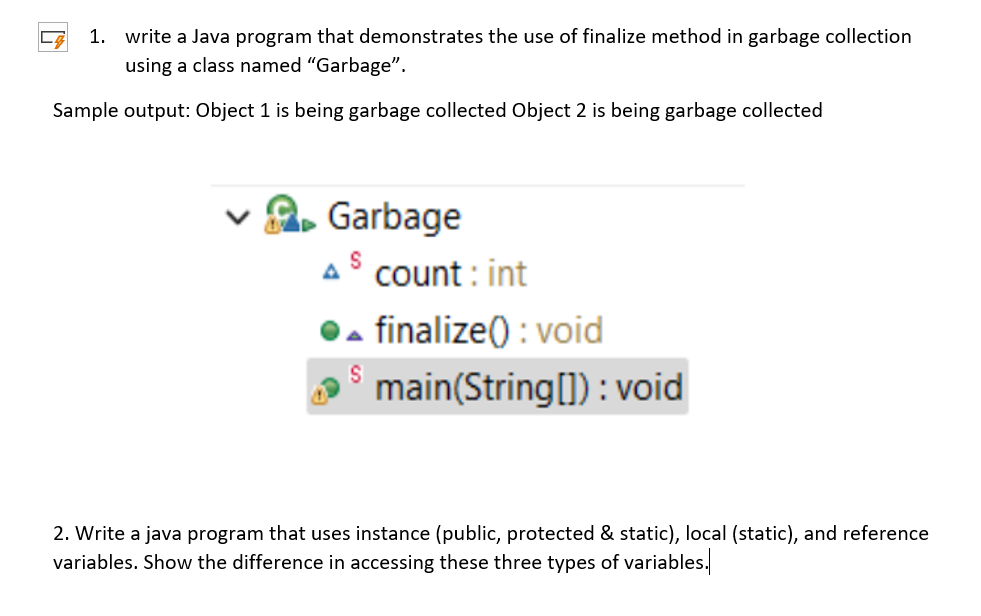Click the main method icon with warning badge
Image resolution: width=981 pixels, height=616 pixels.
tap(326, 390)
